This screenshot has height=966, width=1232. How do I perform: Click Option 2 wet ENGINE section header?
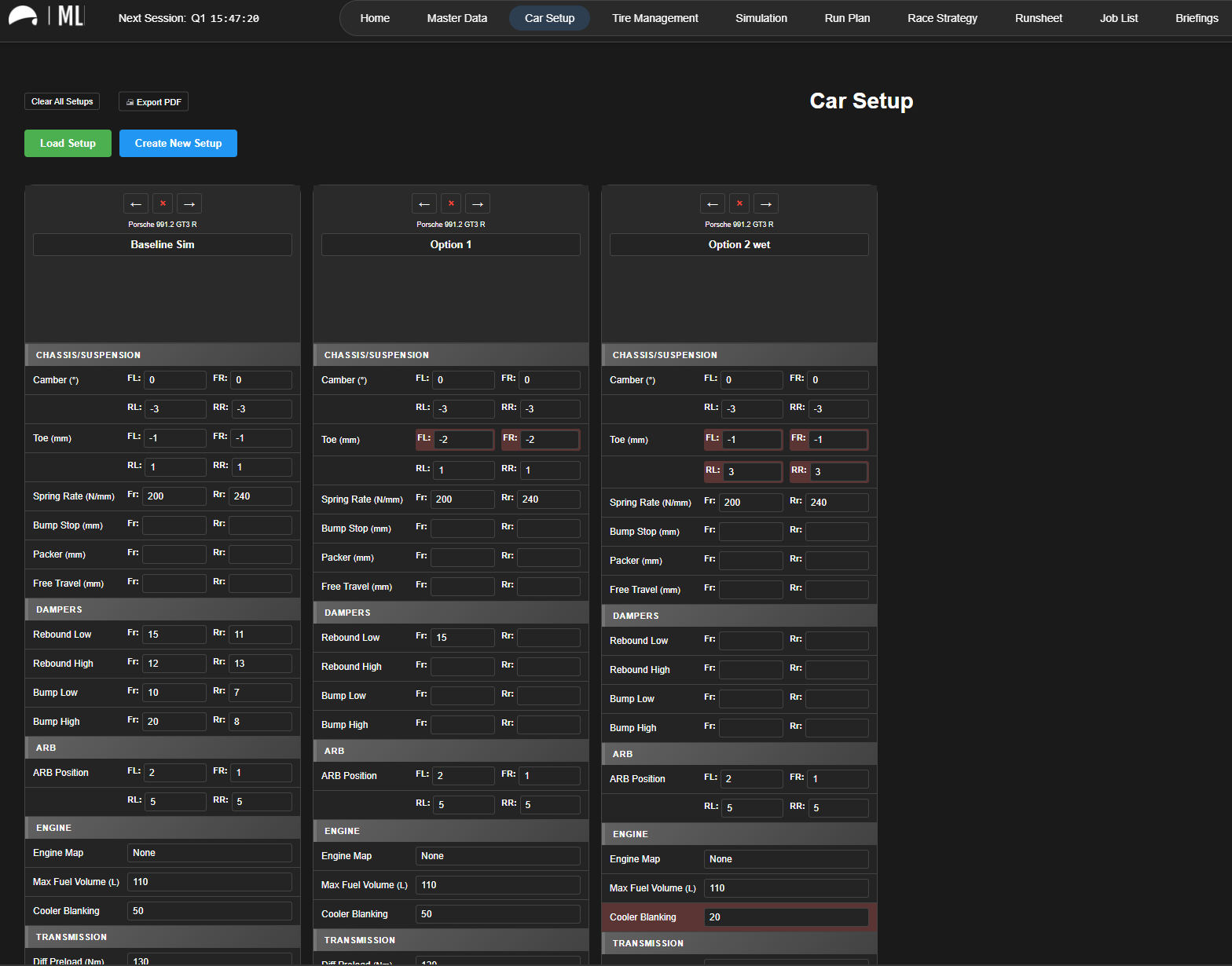pos(739,834)
